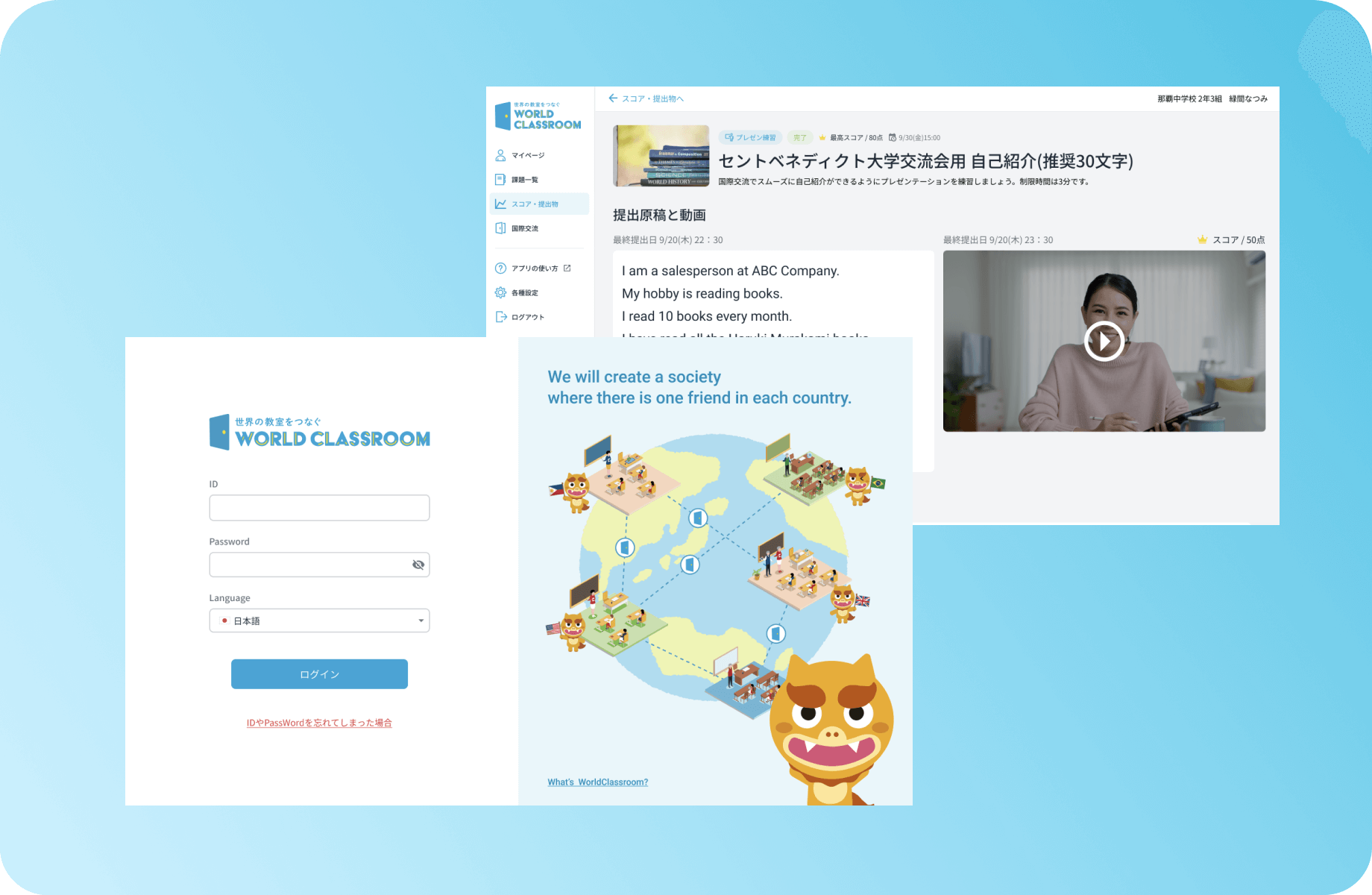Open the Language dropdown showing 日本語
The height and width of the screenshot is (895, 1372).
pos(319,621)
